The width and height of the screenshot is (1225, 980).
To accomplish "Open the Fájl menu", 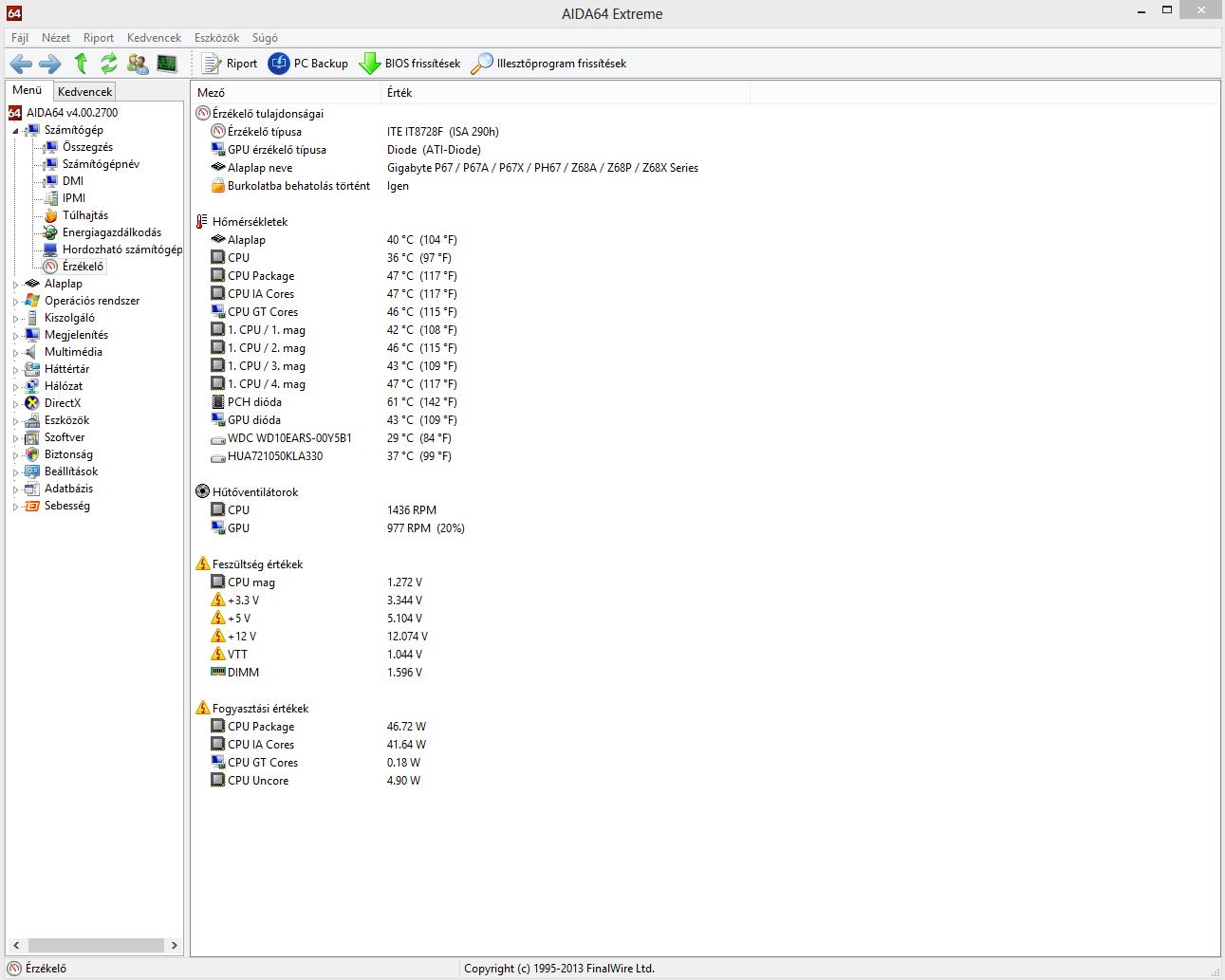I will [20, 38].
